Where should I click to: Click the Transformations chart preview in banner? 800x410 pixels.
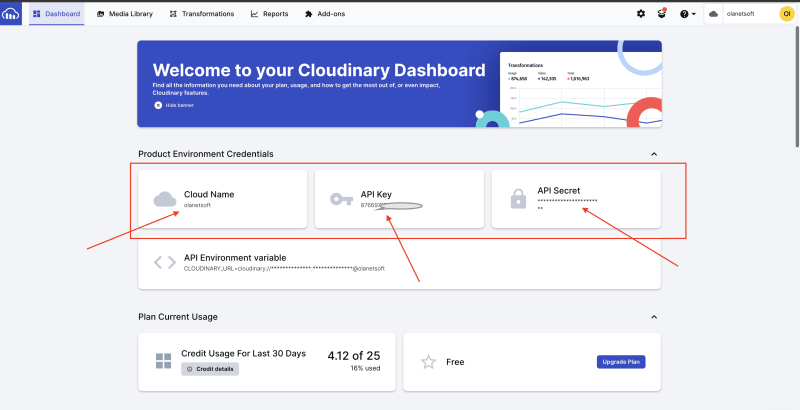[581, 89]
